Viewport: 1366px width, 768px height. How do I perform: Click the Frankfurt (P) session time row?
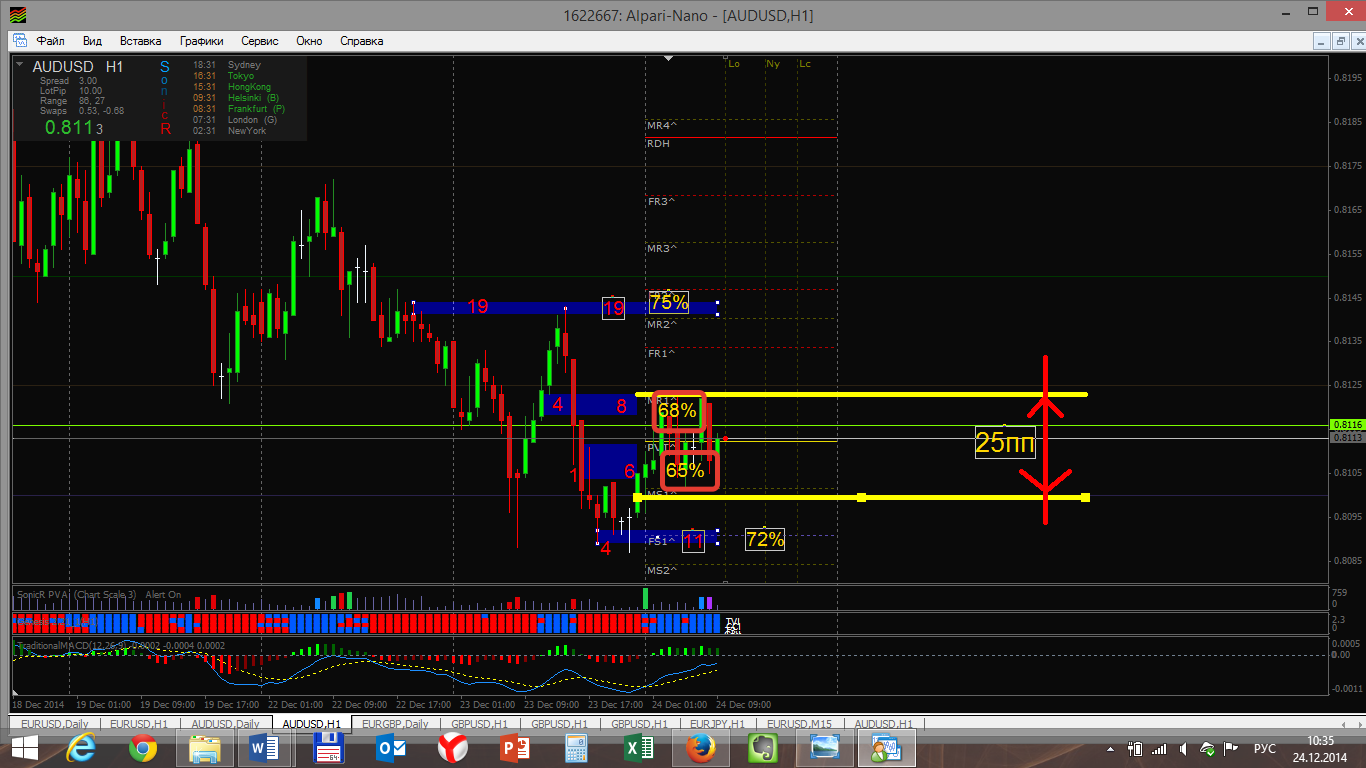click(239, 109)
